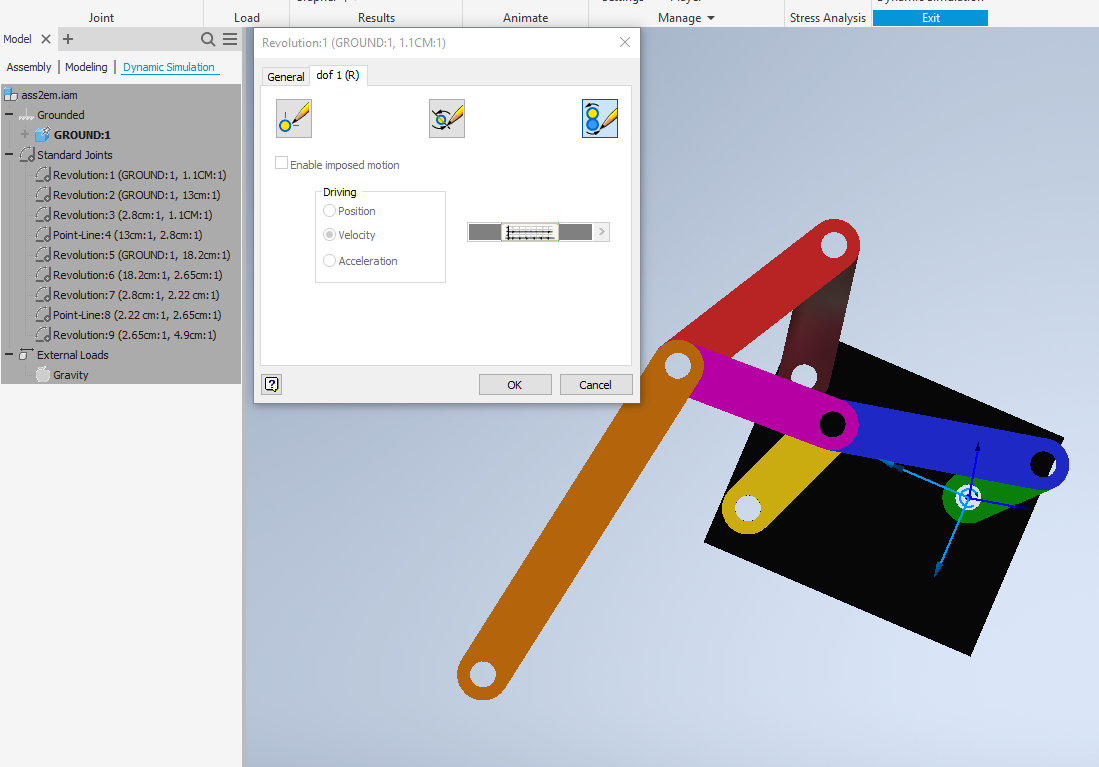Click the Revolution:1 joint icon

(43, 175)
